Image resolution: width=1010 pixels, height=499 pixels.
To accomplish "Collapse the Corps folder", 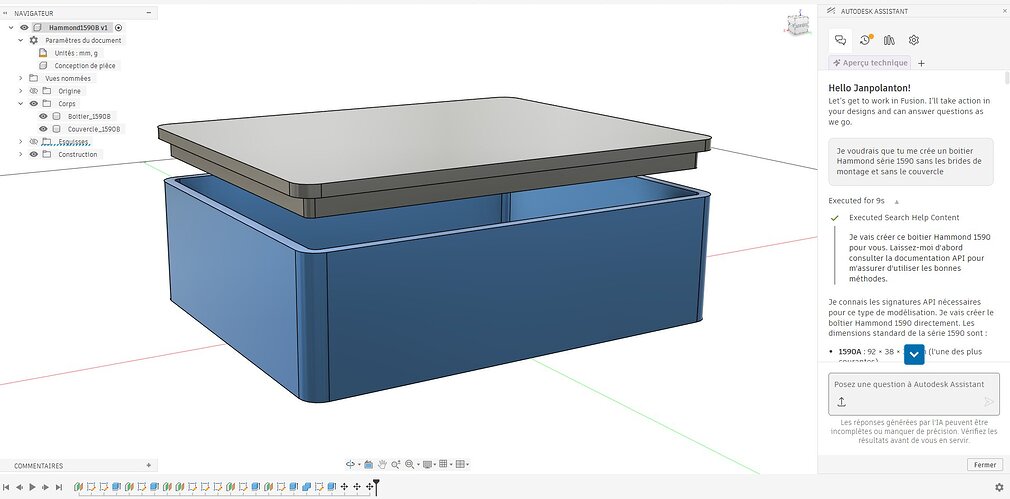I will point(21,104).
